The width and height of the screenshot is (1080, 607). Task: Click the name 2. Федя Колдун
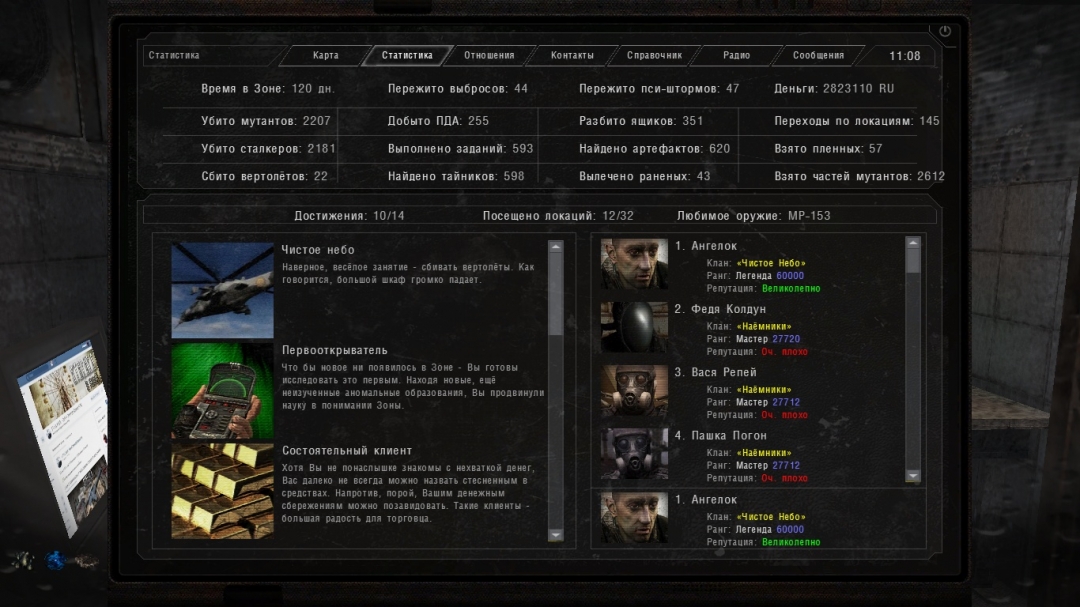pos(720,309)
